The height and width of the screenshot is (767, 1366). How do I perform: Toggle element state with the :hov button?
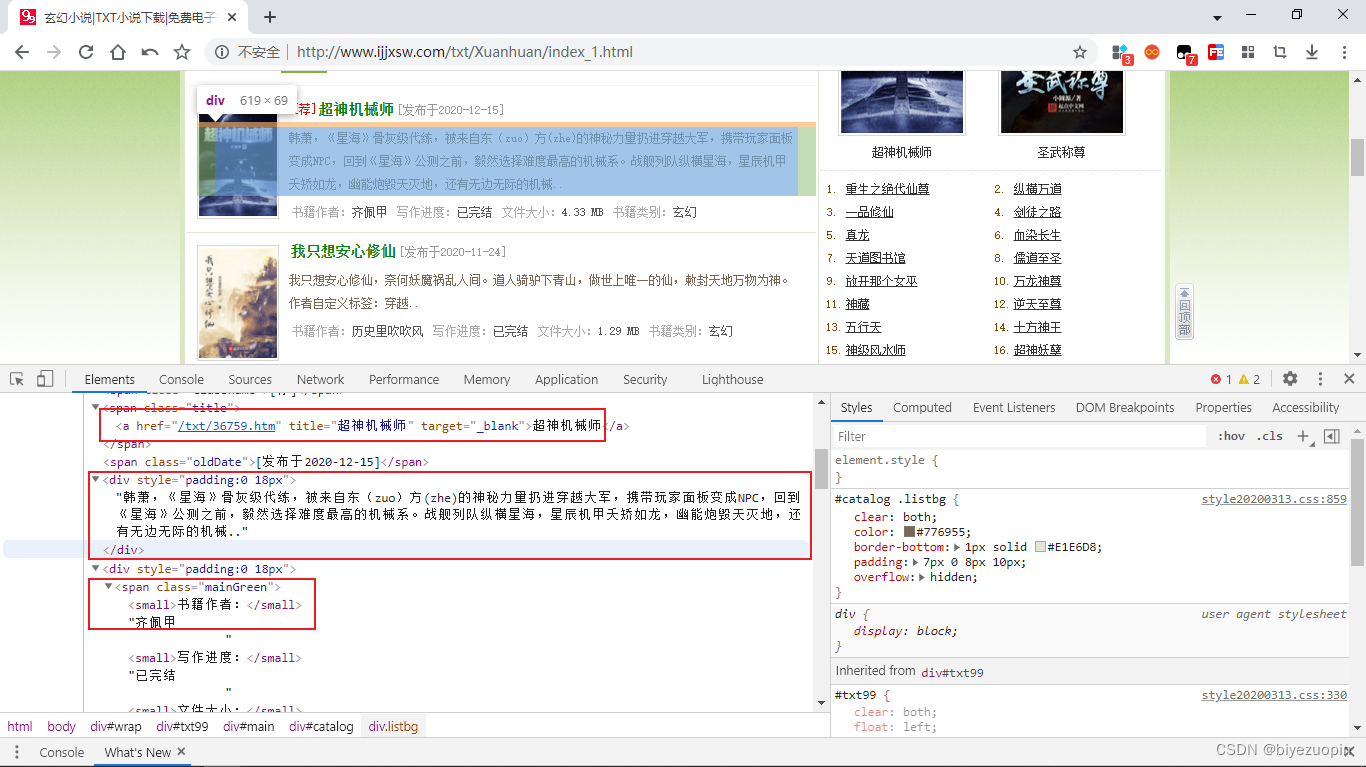click(x=1232, y=436)
